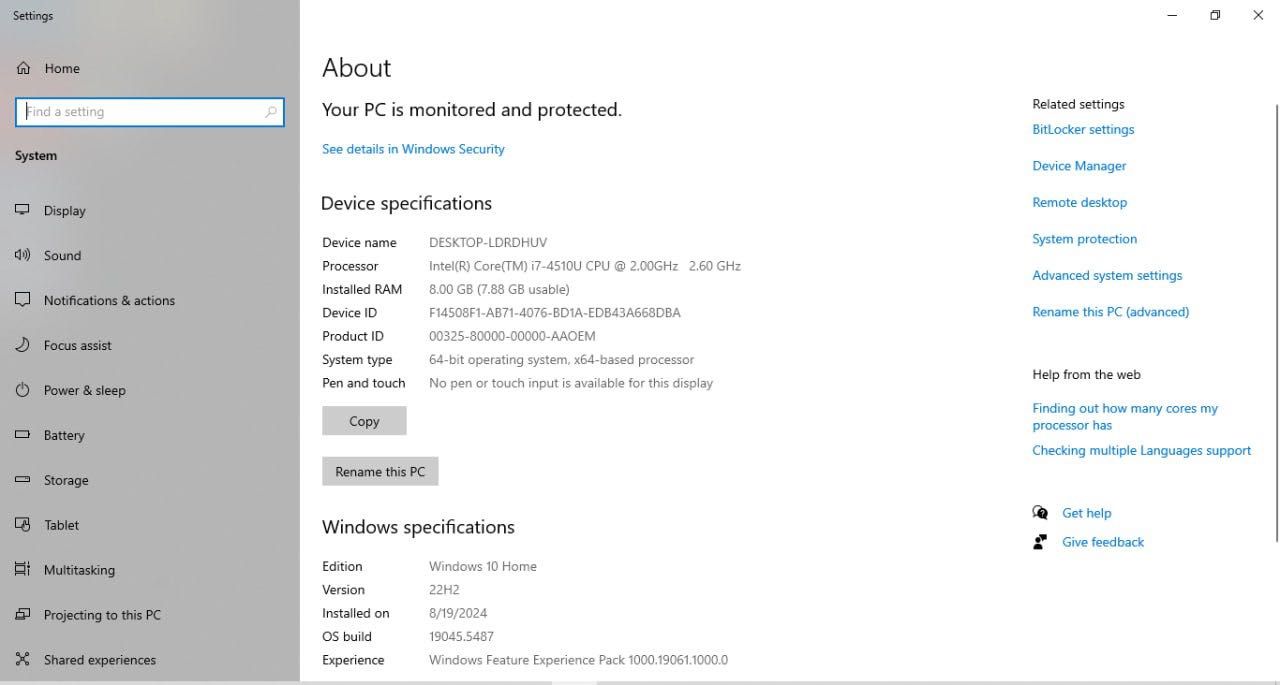
Task: Click the Focus assist moon icon
Action: (x=23, y=345)
